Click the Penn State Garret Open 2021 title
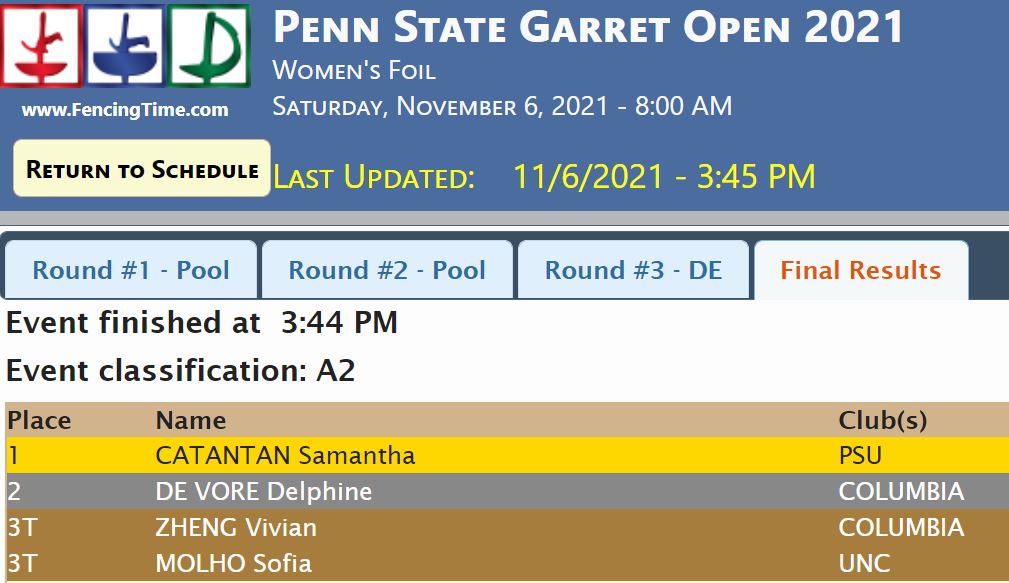Image resolution: width=1009 pixels, height=583 pixels. click(588, 28)
